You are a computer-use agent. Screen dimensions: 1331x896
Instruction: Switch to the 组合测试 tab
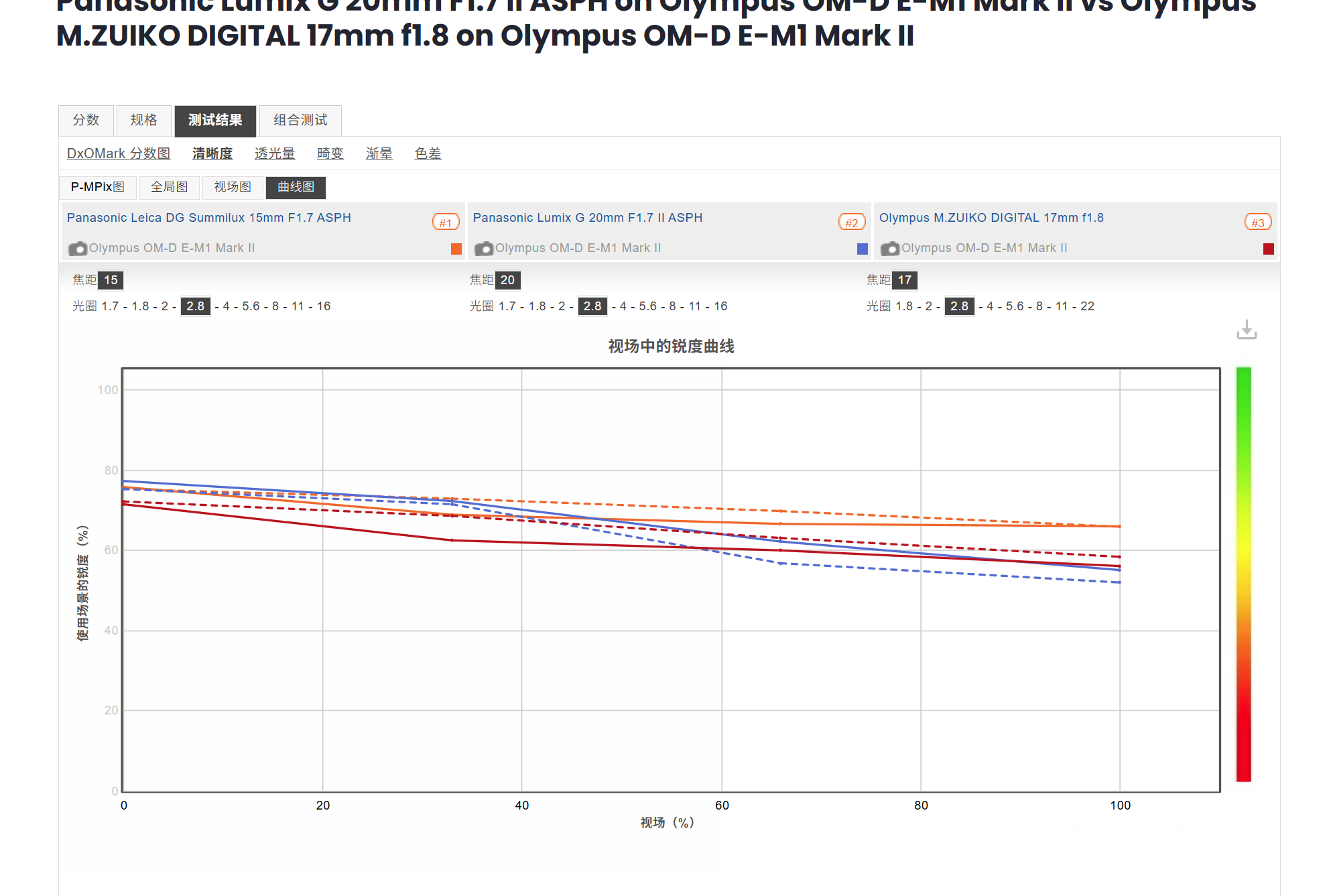300,121
